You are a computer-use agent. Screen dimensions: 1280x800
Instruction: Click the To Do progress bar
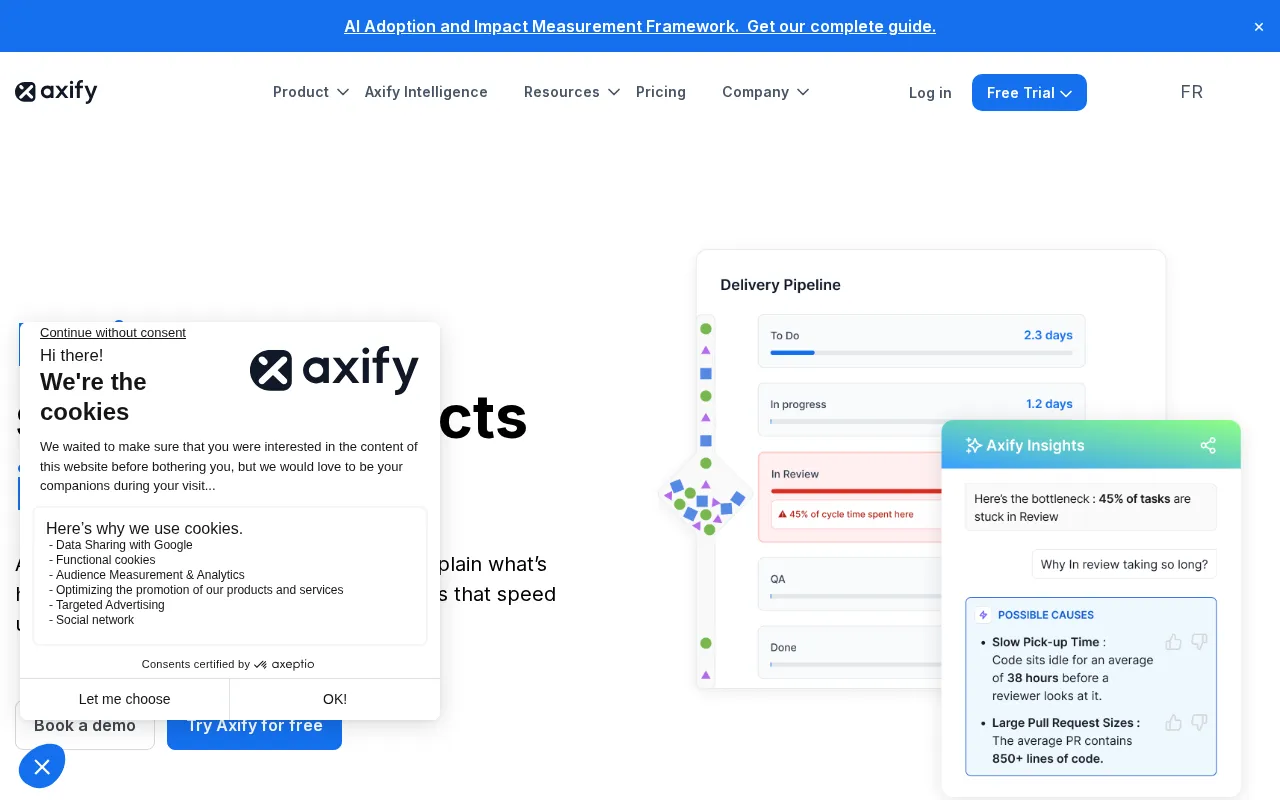pos(921,353)
